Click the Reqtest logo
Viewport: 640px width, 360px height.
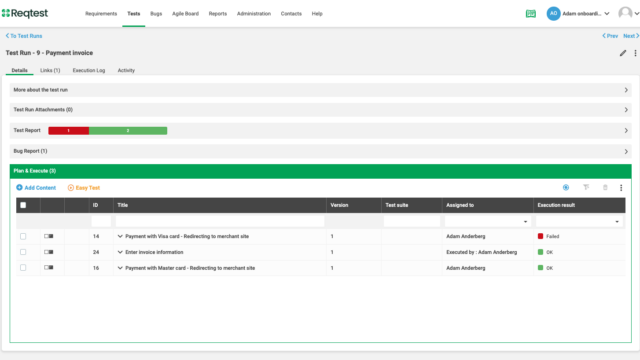coord(25,13)
